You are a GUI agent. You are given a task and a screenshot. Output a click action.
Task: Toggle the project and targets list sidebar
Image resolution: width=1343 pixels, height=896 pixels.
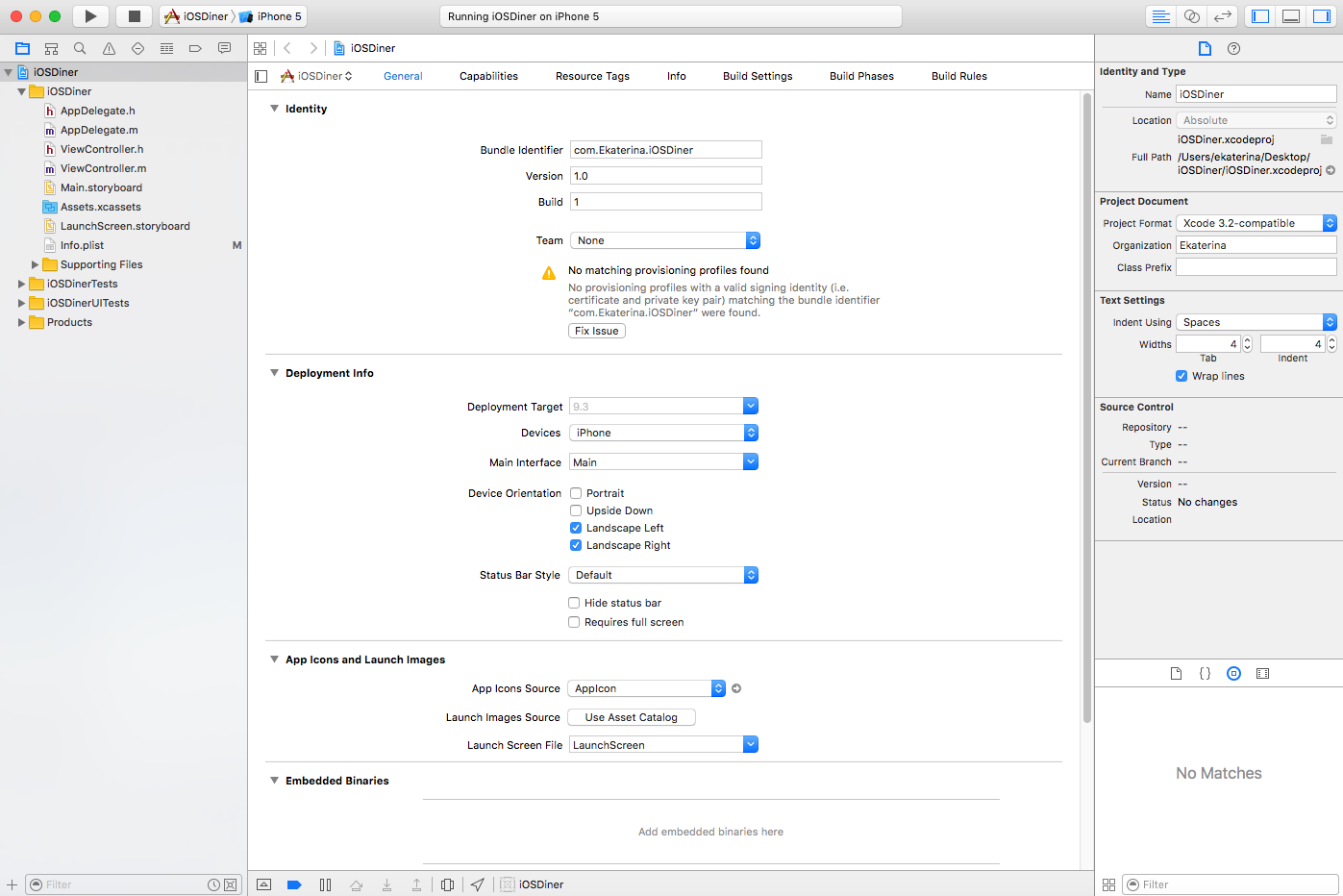pyautogui.click(x=261, y=76)
